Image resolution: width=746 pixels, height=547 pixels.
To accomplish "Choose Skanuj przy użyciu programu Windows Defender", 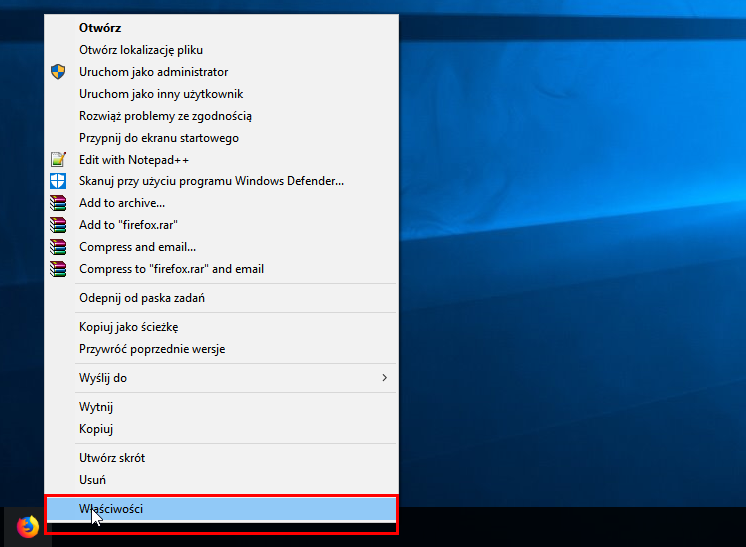I will pyautogui.click(x=221, y=181).
